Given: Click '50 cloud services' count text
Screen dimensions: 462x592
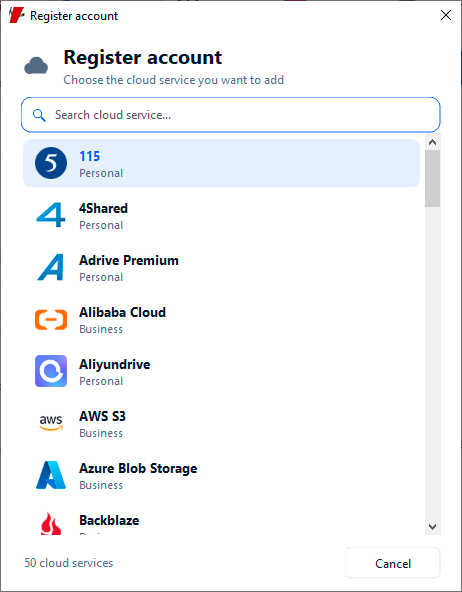Looking at the screenshot, I should [x=69, y=563].
